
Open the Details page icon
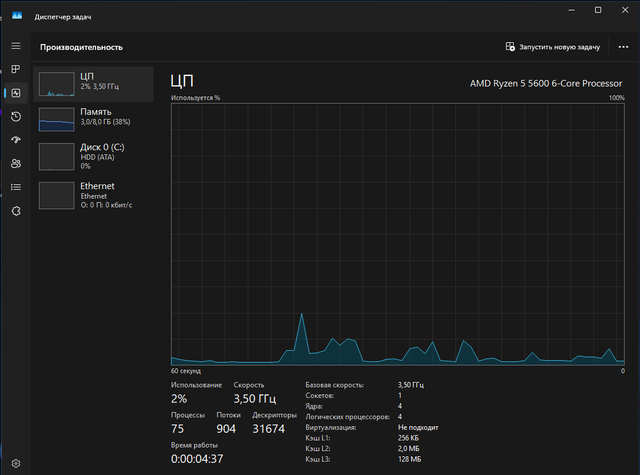click(x=16, y=187)
